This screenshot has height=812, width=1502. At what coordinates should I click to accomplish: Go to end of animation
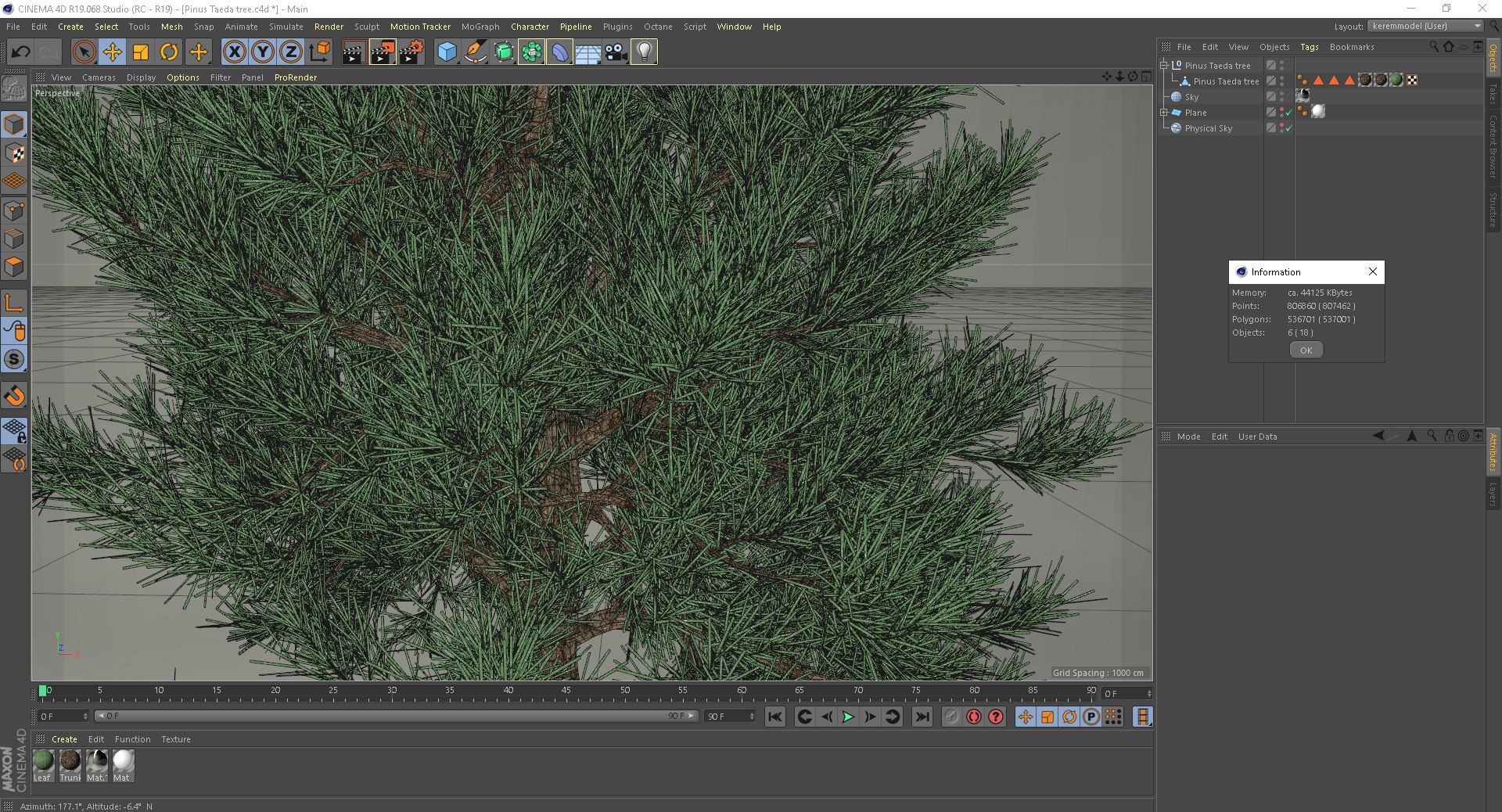coord(922,717)
